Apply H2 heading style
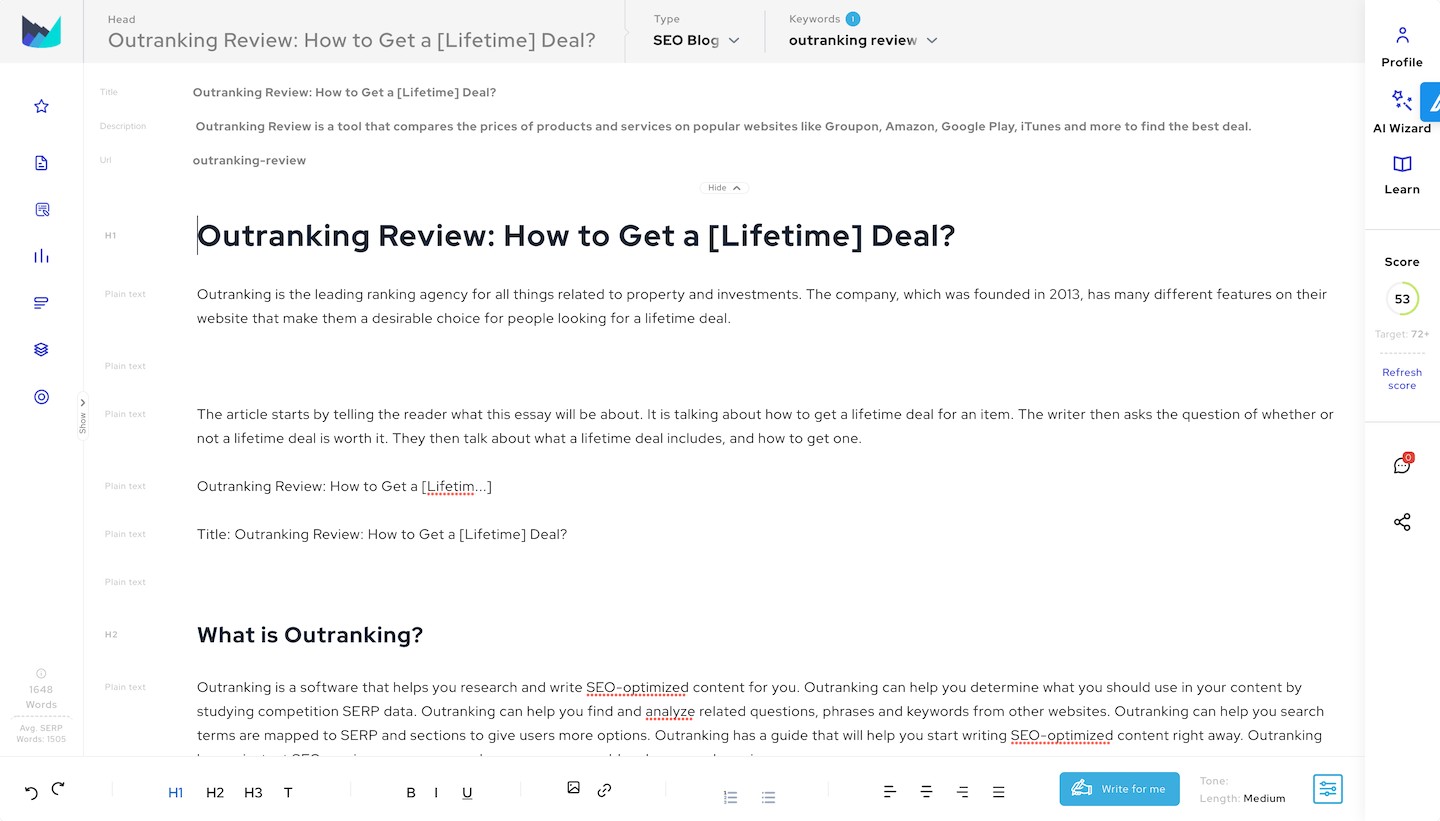Image resolution: width=1440 pixels, height=821 pixels. [215, 792]
